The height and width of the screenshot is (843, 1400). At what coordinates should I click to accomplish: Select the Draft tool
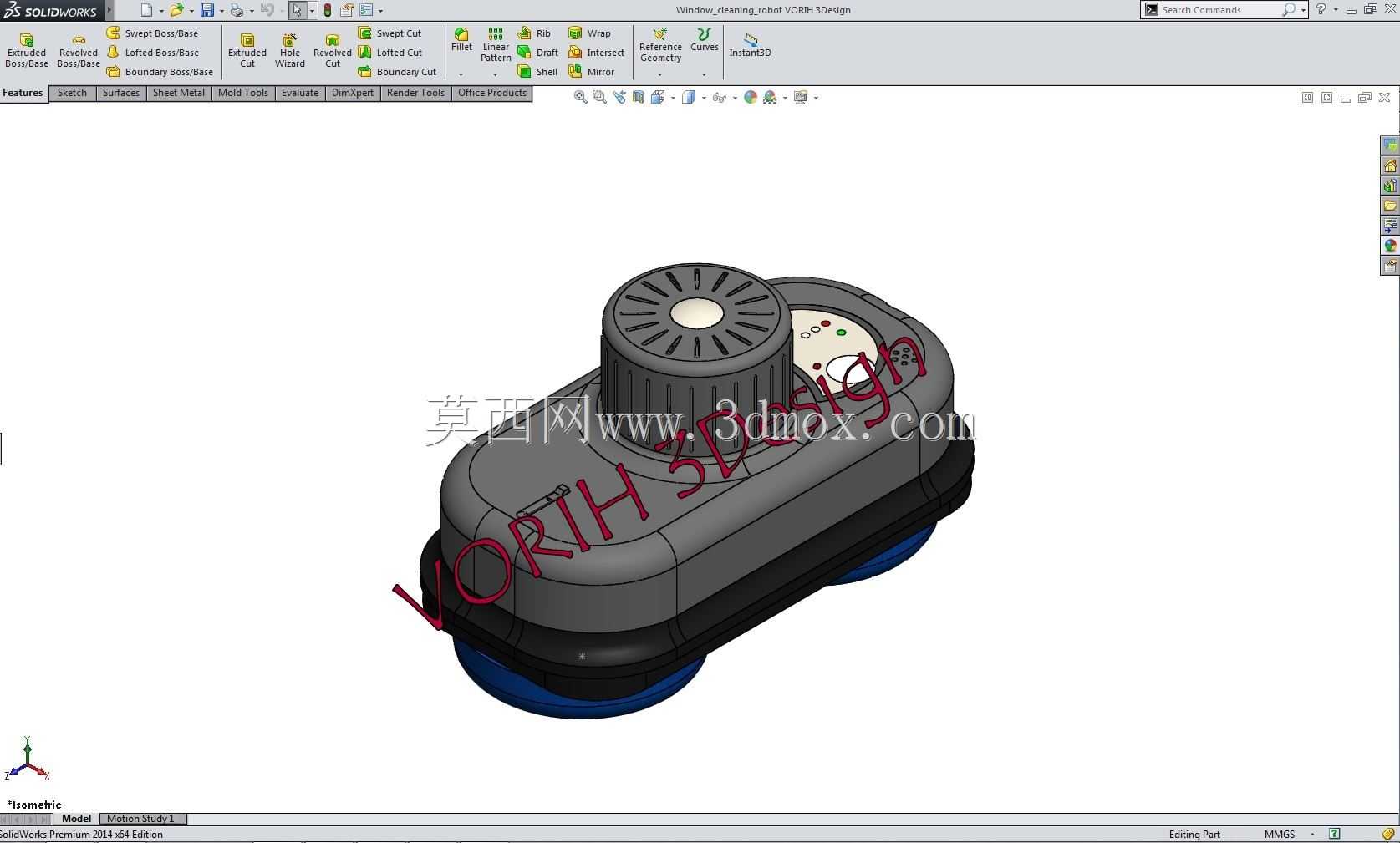tap(537, 53)
